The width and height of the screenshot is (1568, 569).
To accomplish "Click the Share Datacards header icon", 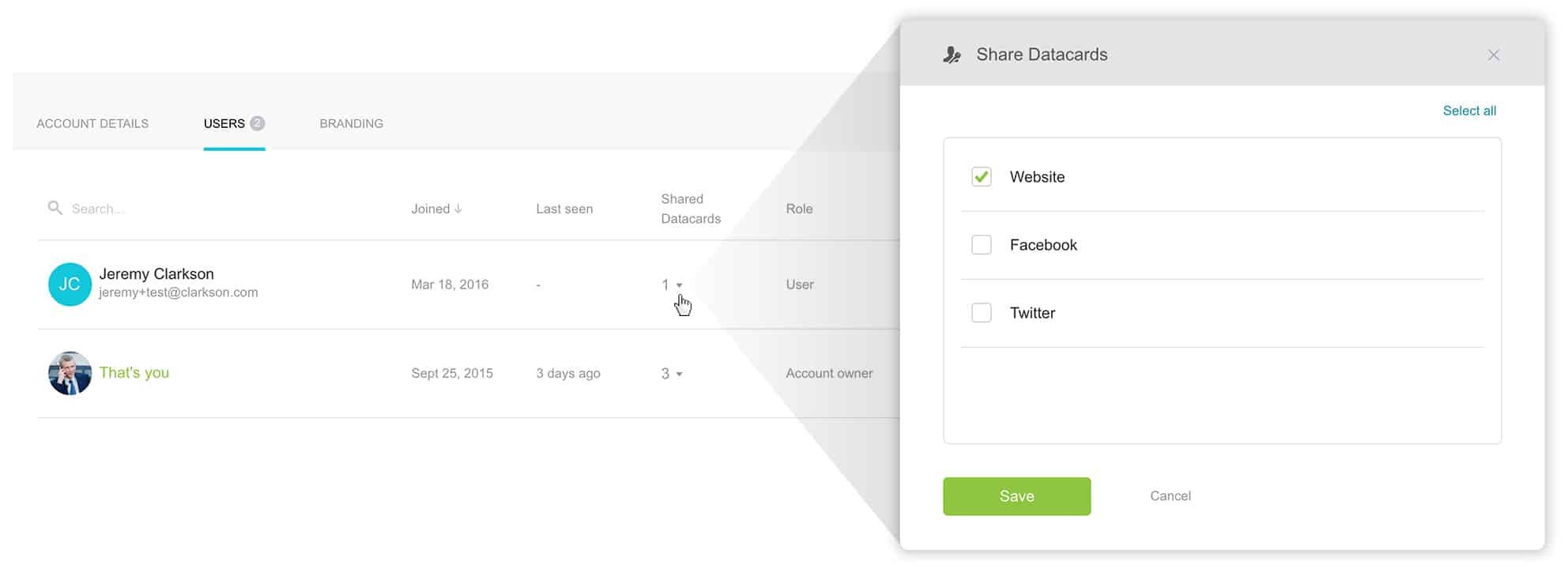I will coord(952,55).
